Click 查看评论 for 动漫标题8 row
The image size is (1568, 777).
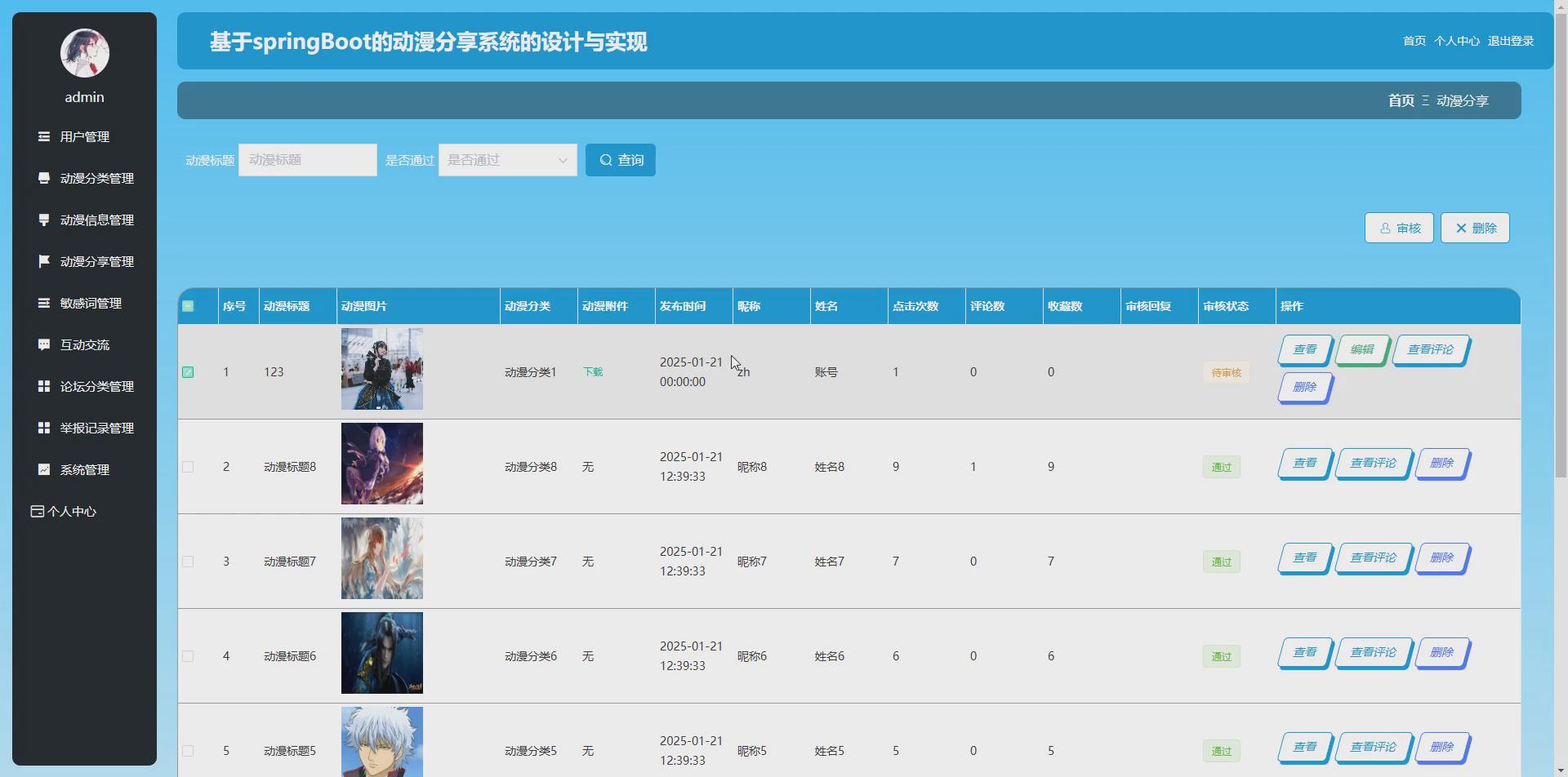click(x=1374, y=464)
